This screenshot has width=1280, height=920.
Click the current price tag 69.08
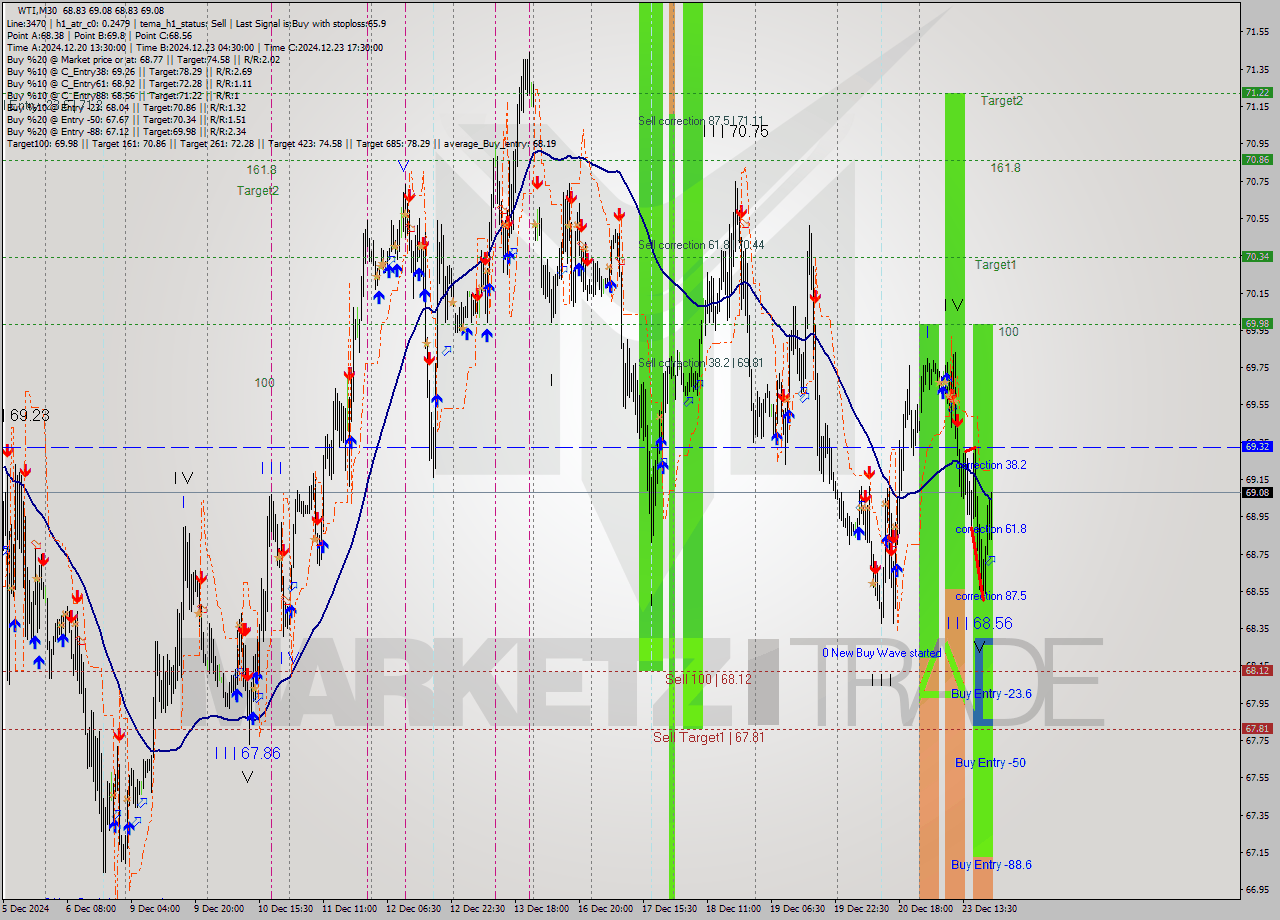coord(1257,492)
